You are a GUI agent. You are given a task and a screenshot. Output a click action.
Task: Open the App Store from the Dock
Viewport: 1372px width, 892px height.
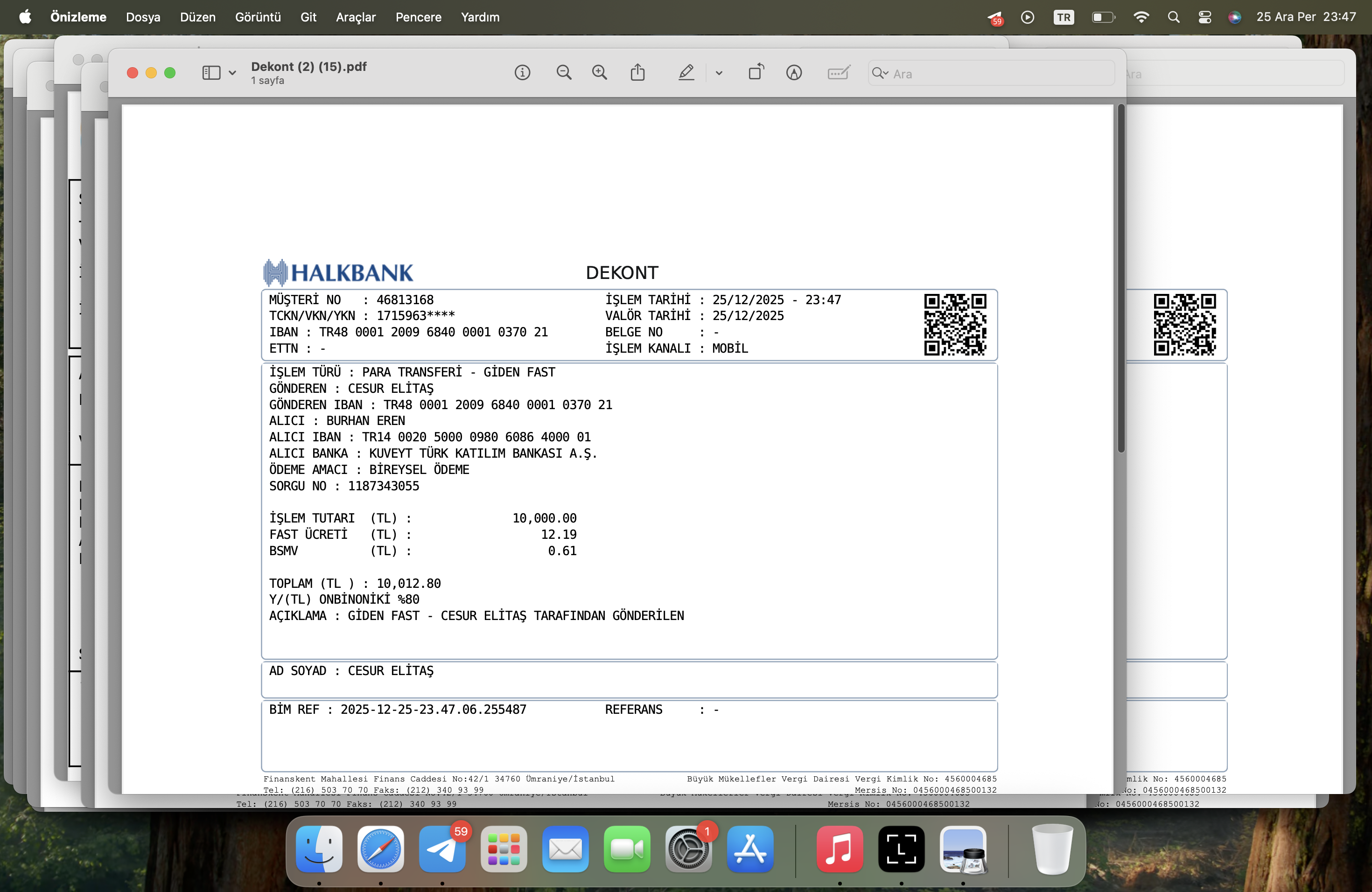[750, 850]
